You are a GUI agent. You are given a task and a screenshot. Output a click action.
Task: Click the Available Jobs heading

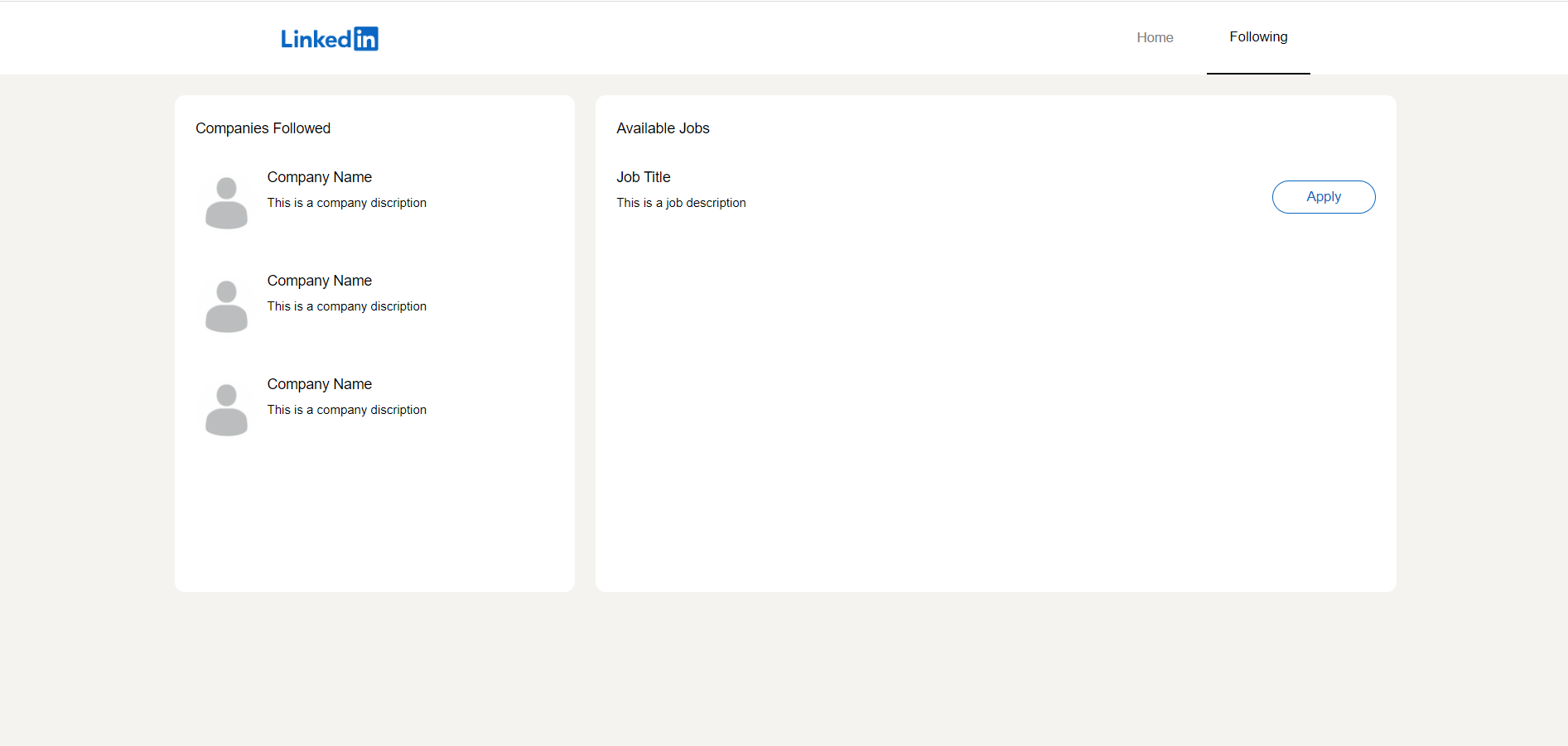tap(663, 128)
